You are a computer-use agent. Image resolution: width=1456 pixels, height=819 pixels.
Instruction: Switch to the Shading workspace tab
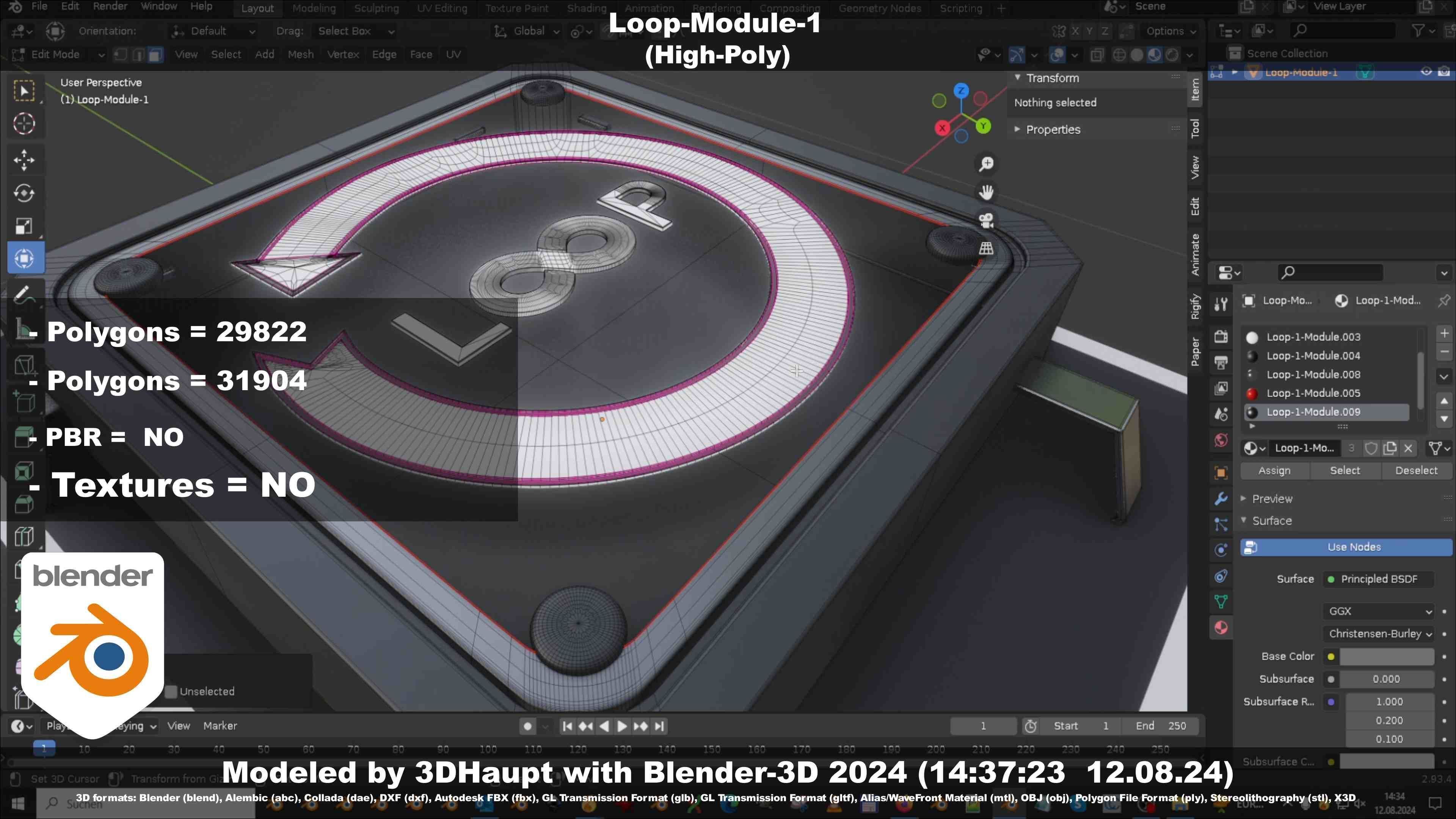pos(587,8)
